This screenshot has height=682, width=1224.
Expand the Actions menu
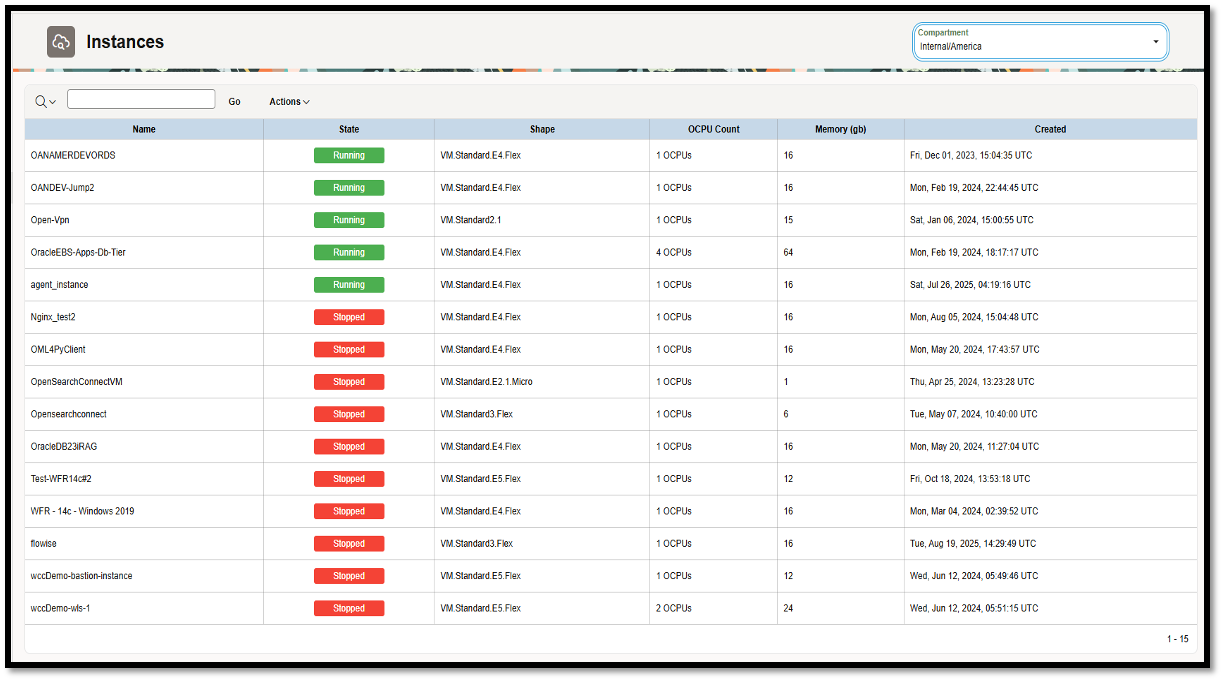coord(288,100)
